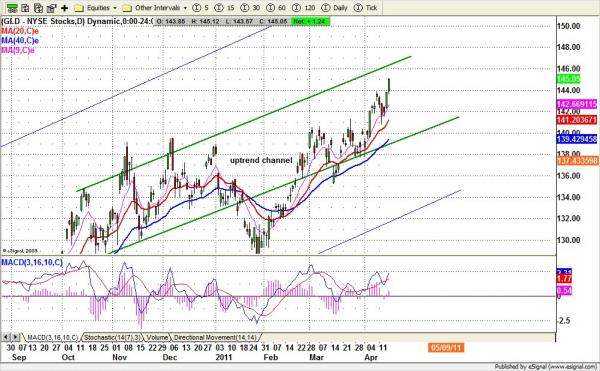Select the Tick interval button

tap(366, 8)
